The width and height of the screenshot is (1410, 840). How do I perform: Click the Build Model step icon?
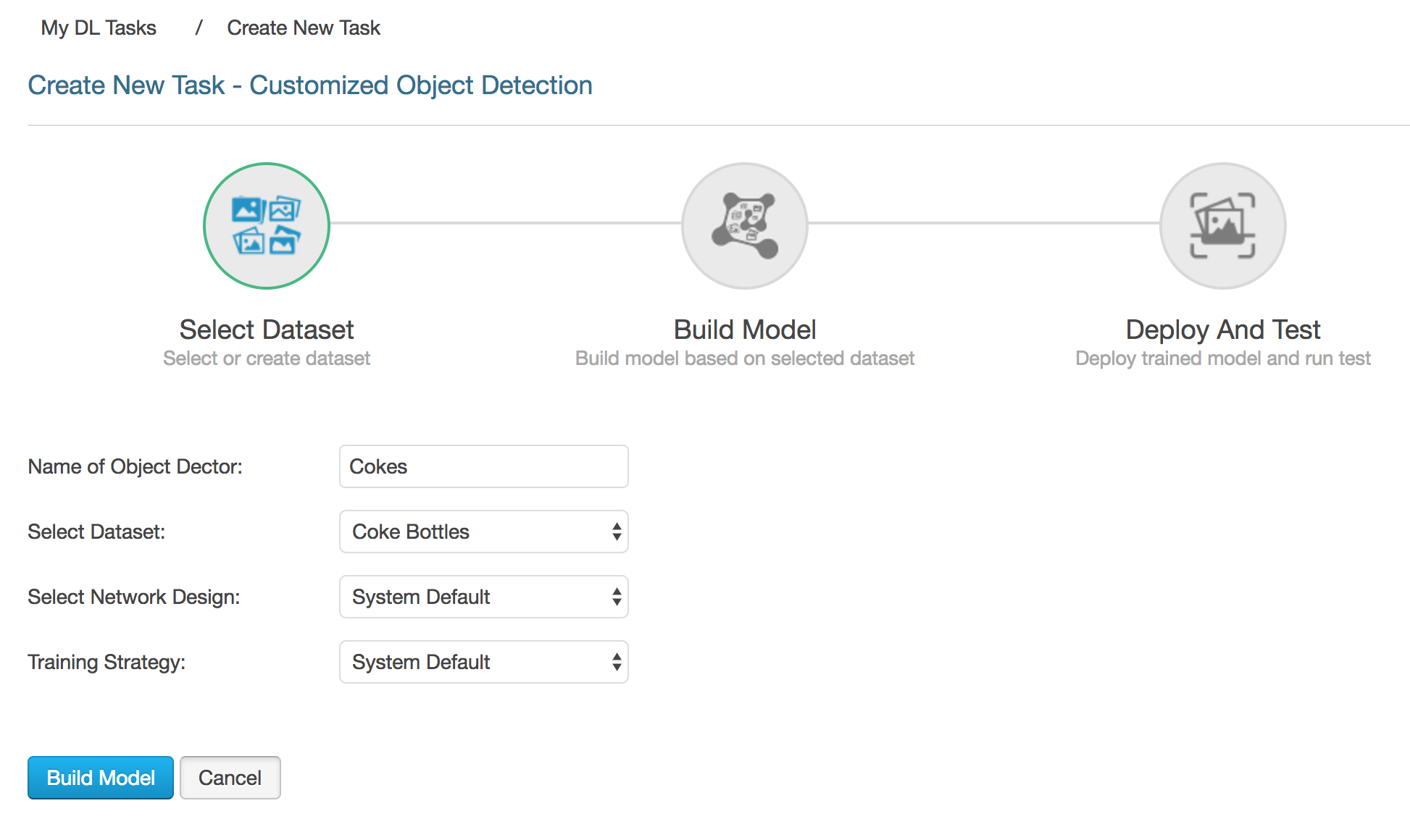tap(744, 226)
